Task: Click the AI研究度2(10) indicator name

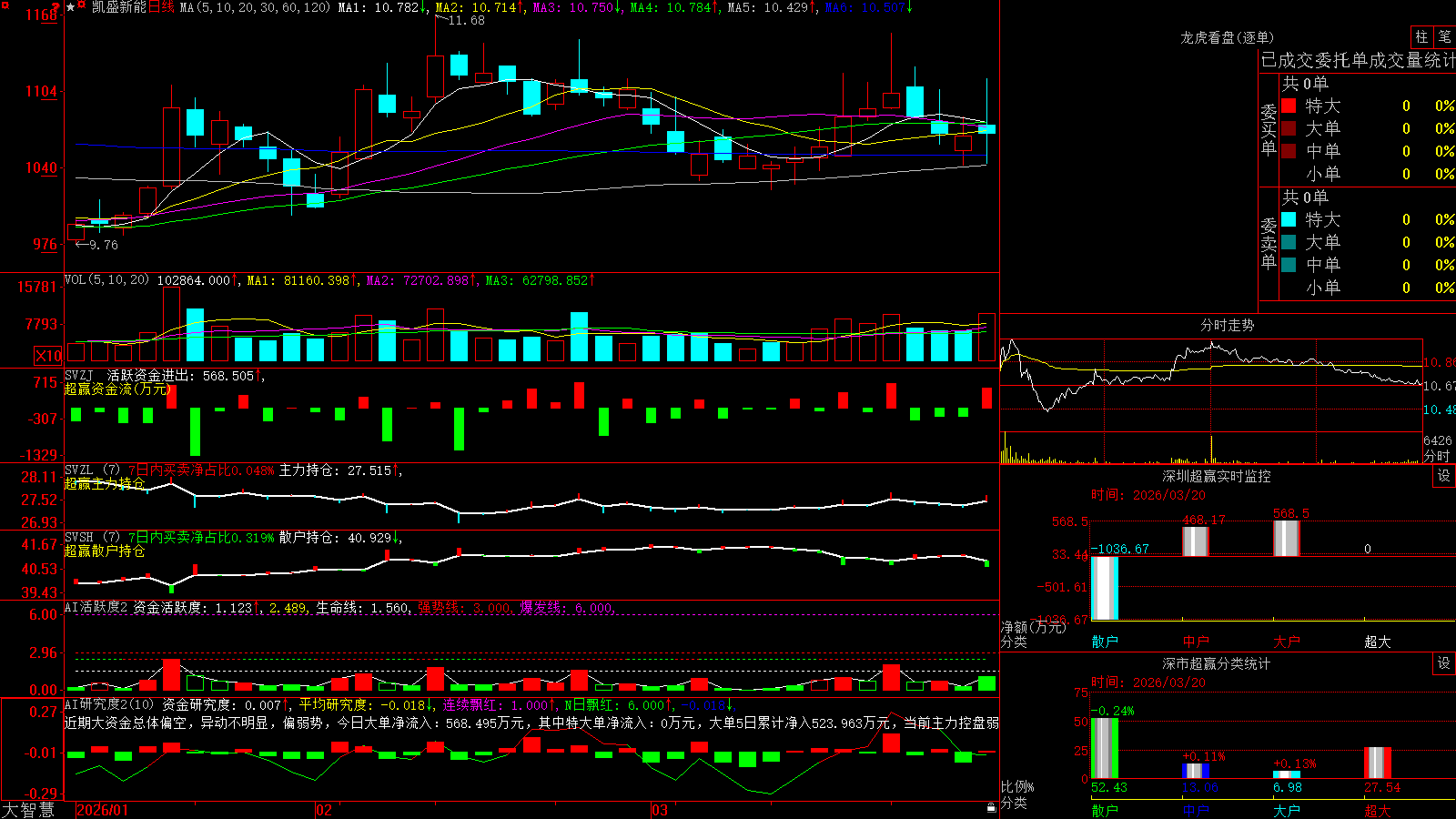Action: tap(110, 704)
